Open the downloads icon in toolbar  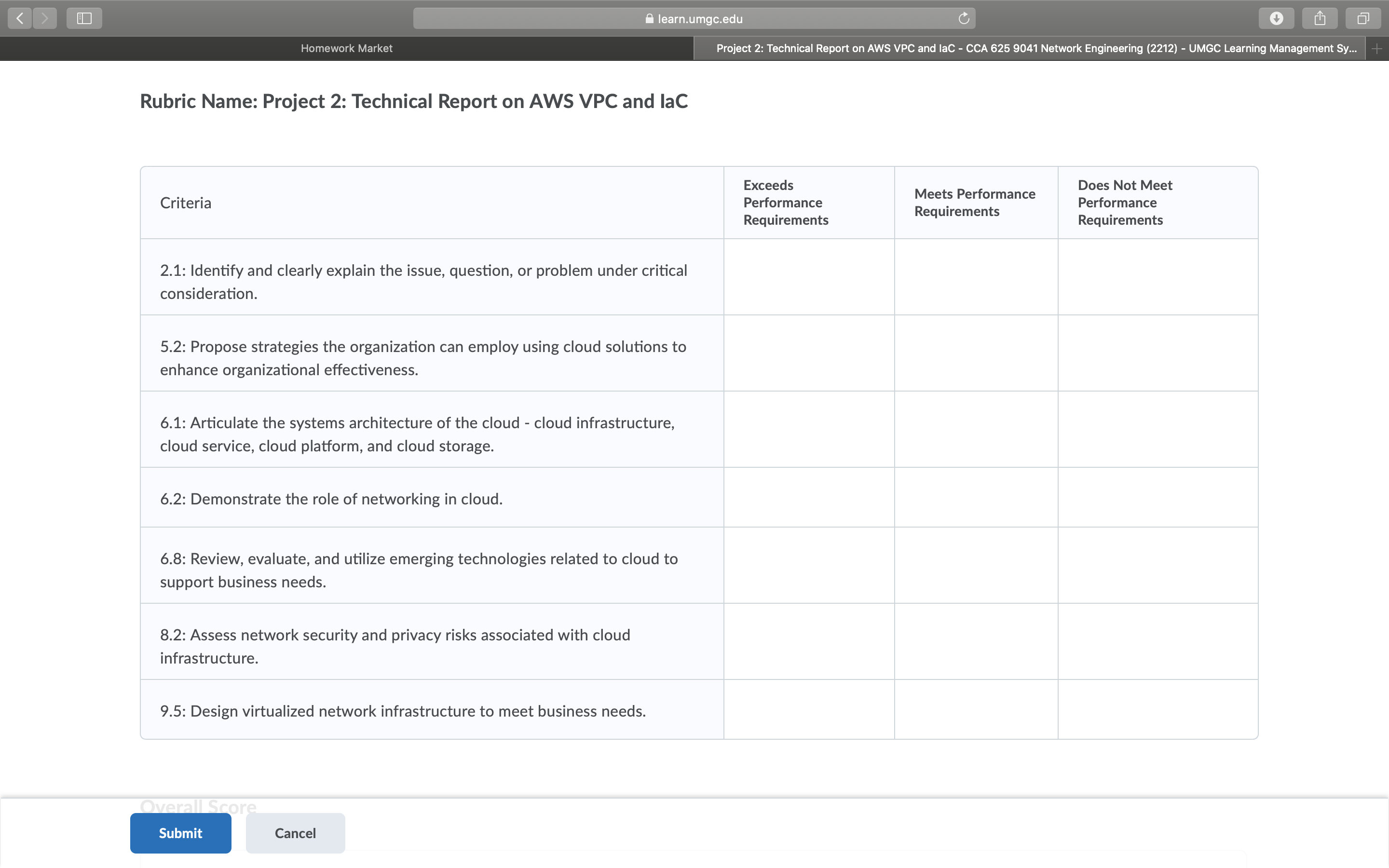(x=1276, y=18)
